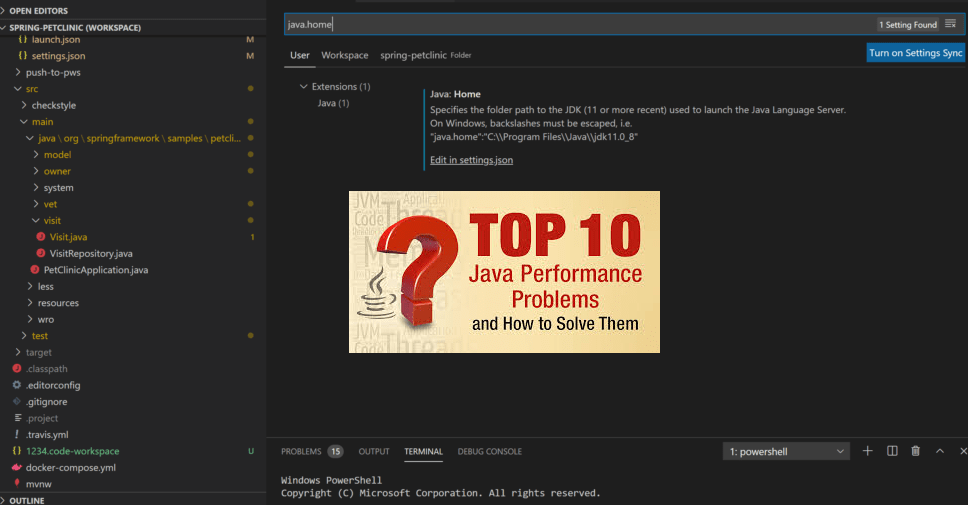The image size is (968, 505).
Task: Click the Top 10 Java Performance Problems image
Action: pyautogui.click(x=504, y=272)
